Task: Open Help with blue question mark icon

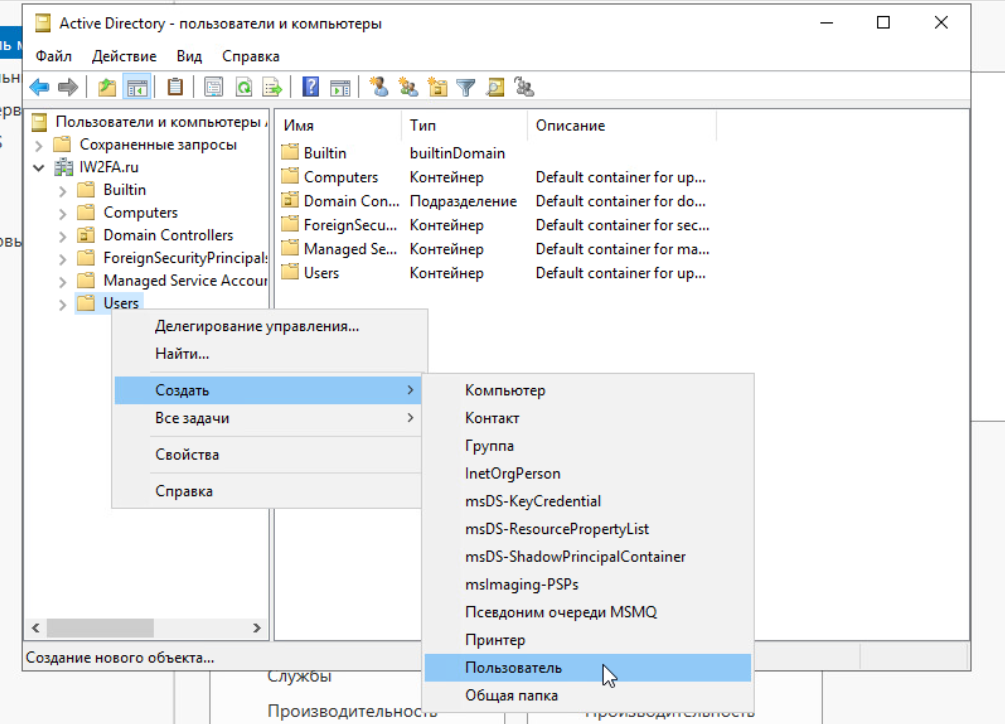Action: (x=311, y=87)
